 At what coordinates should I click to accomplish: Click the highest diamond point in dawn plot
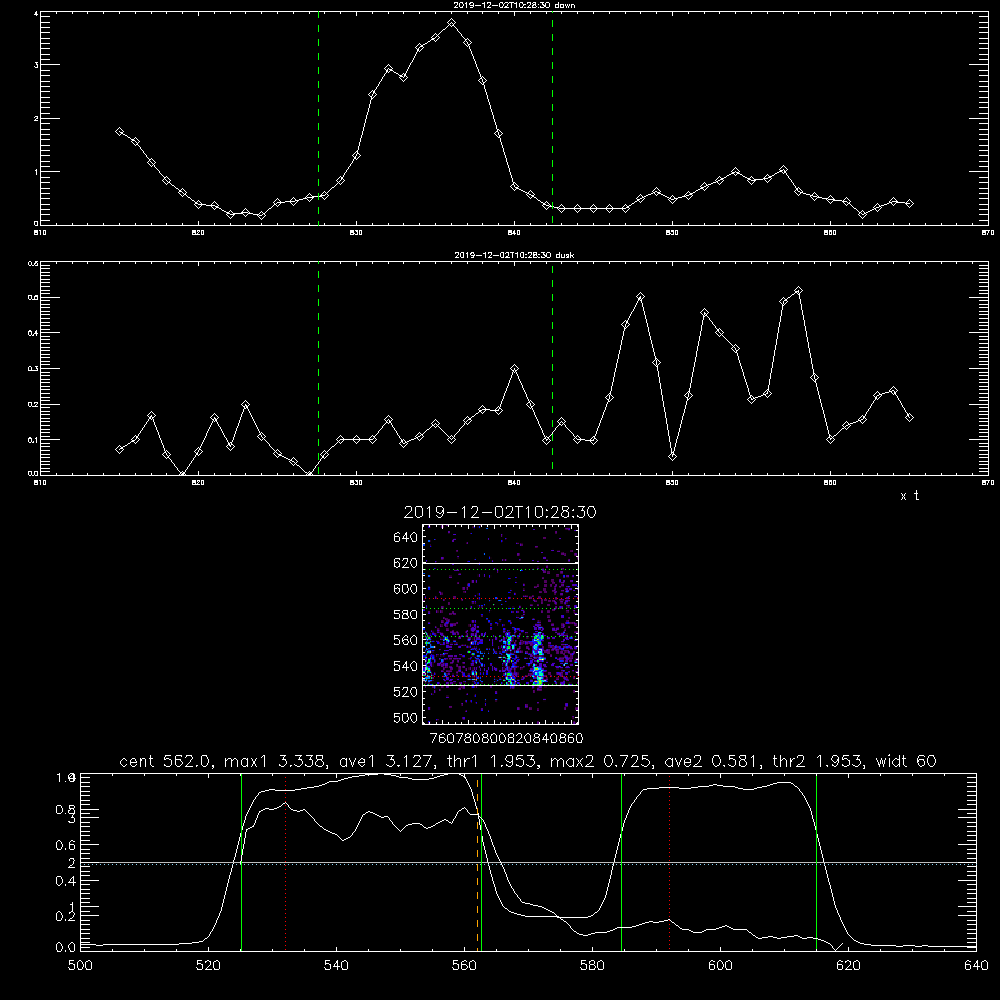click(452, 22)
